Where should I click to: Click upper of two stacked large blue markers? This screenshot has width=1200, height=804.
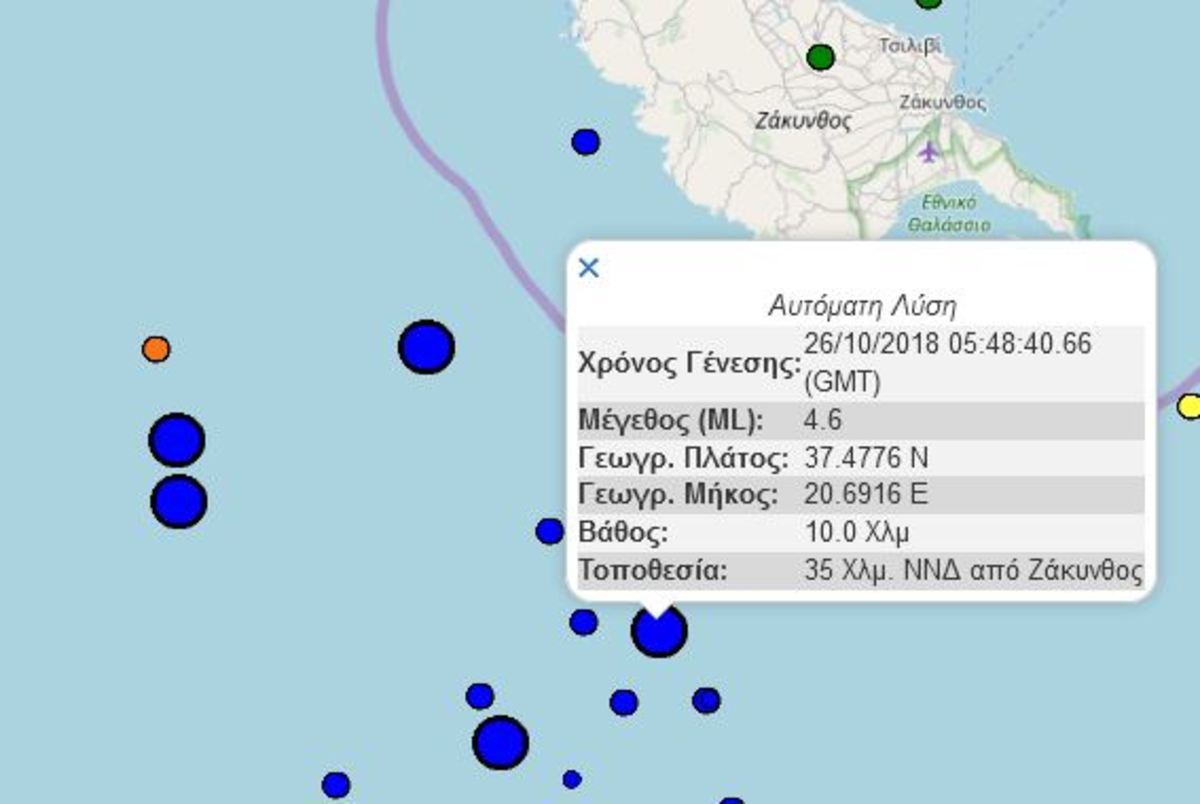click(x=177, y=440)
